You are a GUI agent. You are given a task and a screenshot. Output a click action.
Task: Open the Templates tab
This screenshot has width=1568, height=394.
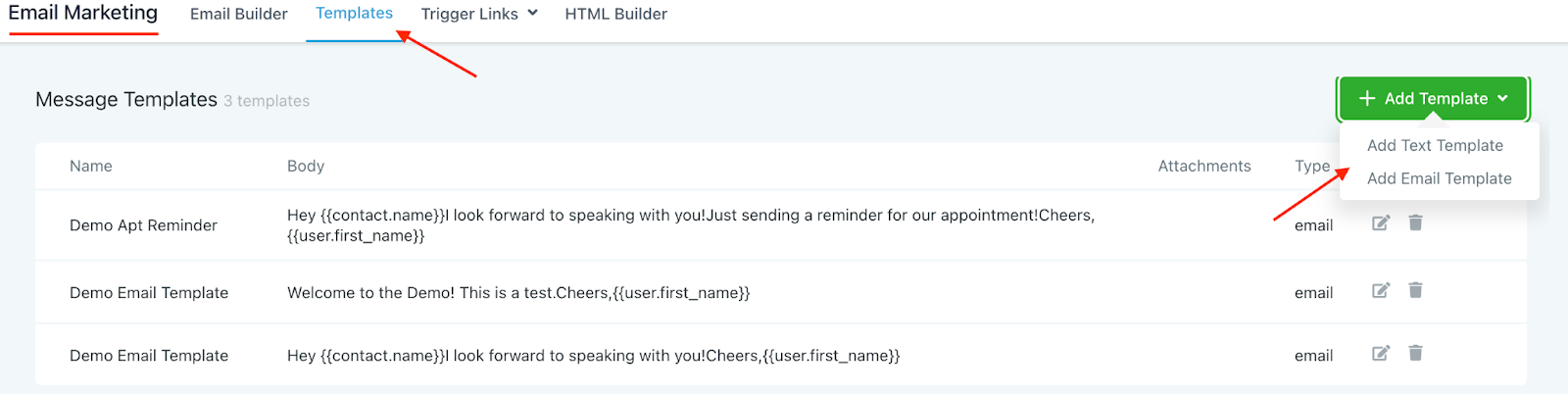point(354,14)
